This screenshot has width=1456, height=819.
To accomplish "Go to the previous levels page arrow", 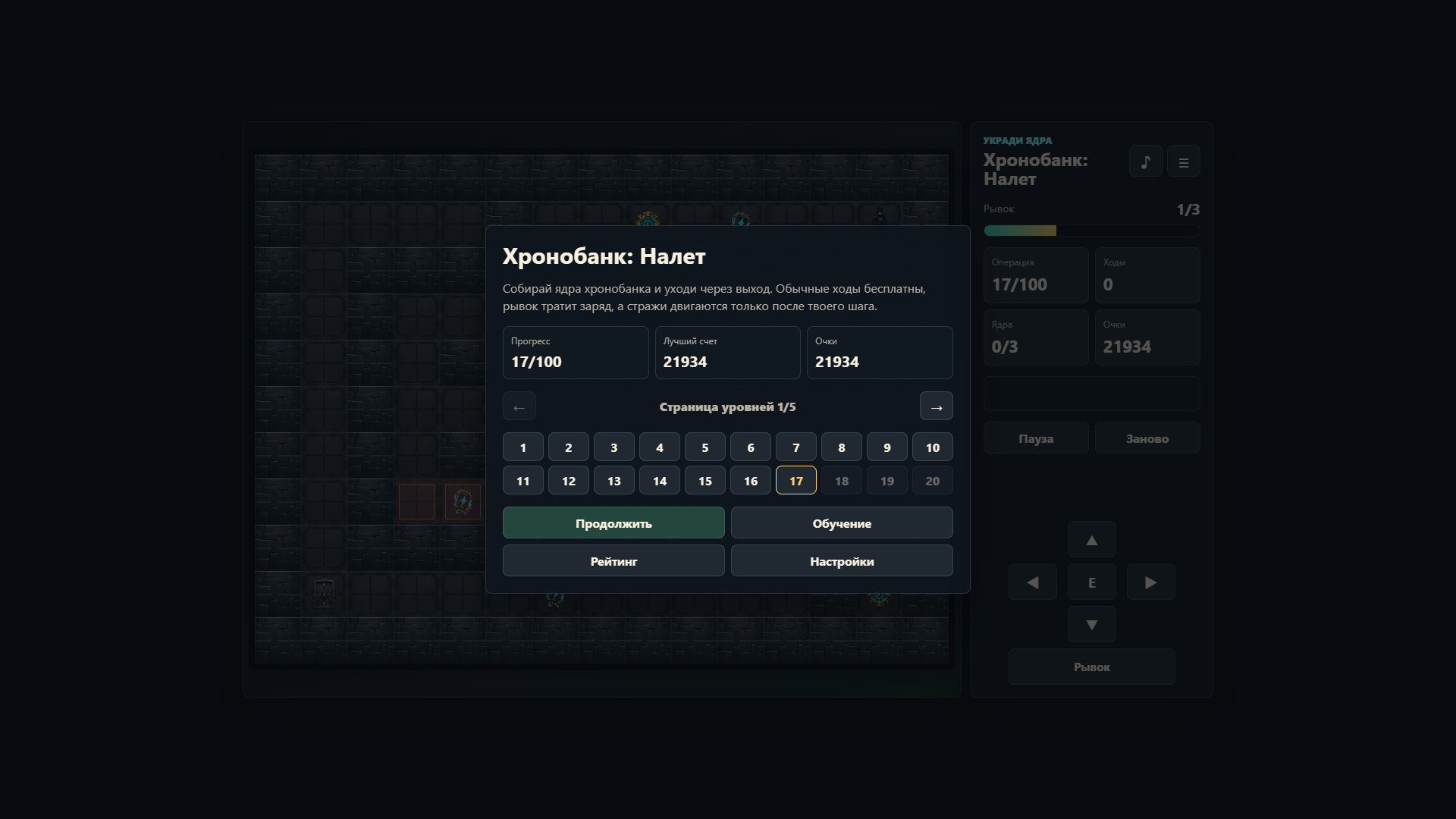I will (519, 406).
